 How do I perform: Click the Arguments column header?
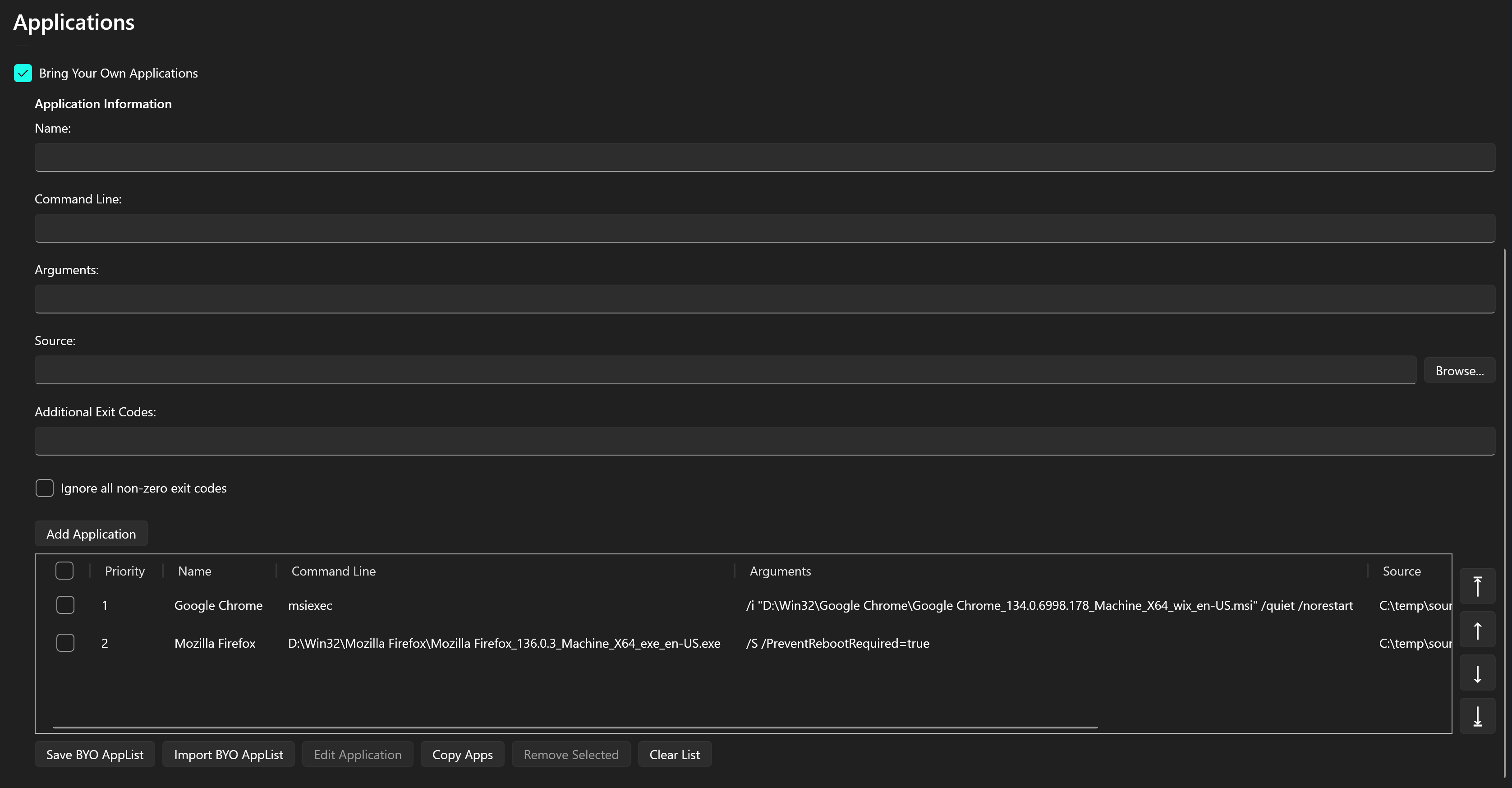780,571
